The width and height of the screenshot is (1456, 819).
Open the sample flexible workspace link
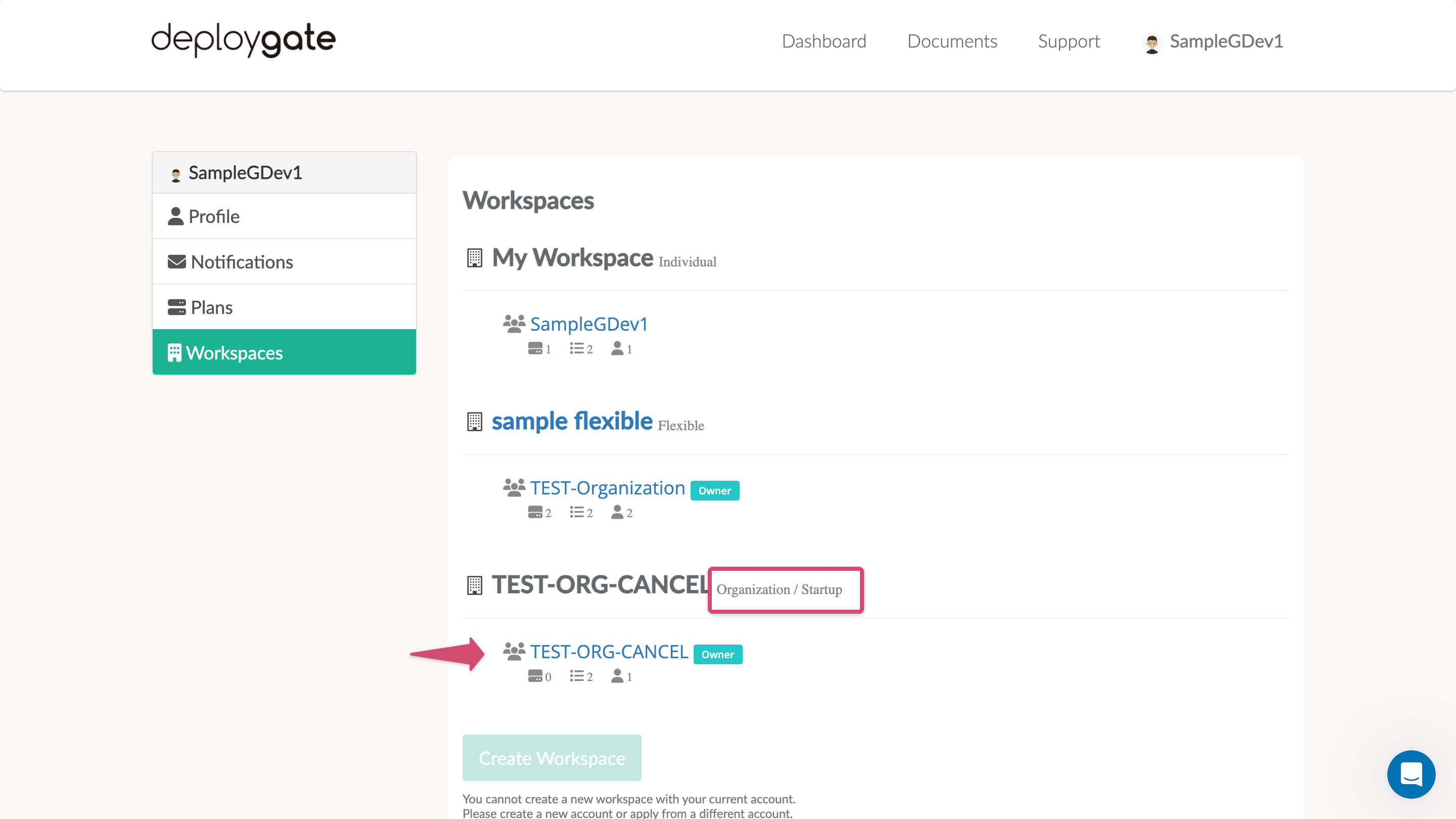(571, 421)
